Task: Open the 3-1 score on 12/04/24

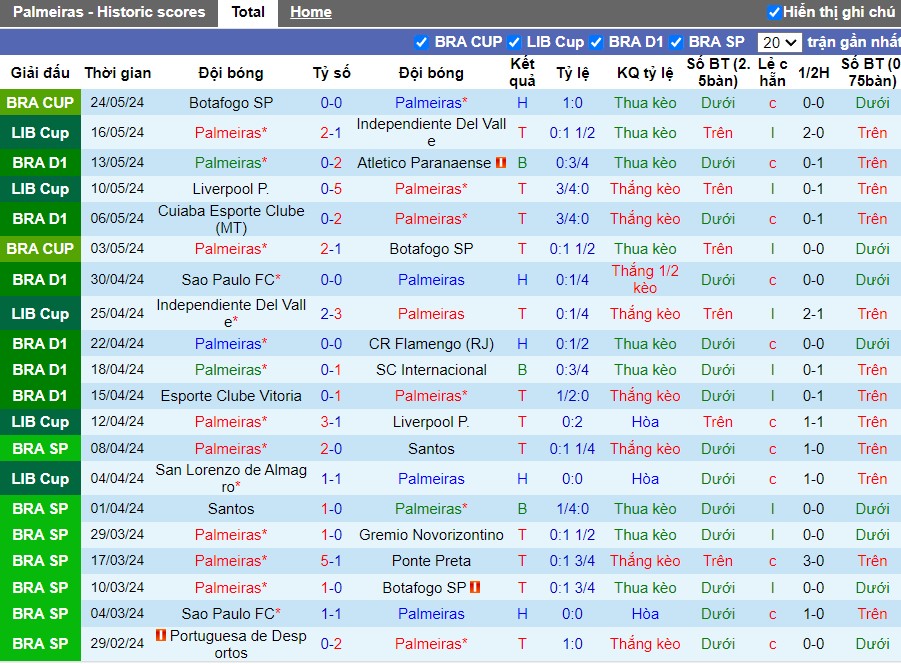Action: pyautogui.click(x=331, y=422)
